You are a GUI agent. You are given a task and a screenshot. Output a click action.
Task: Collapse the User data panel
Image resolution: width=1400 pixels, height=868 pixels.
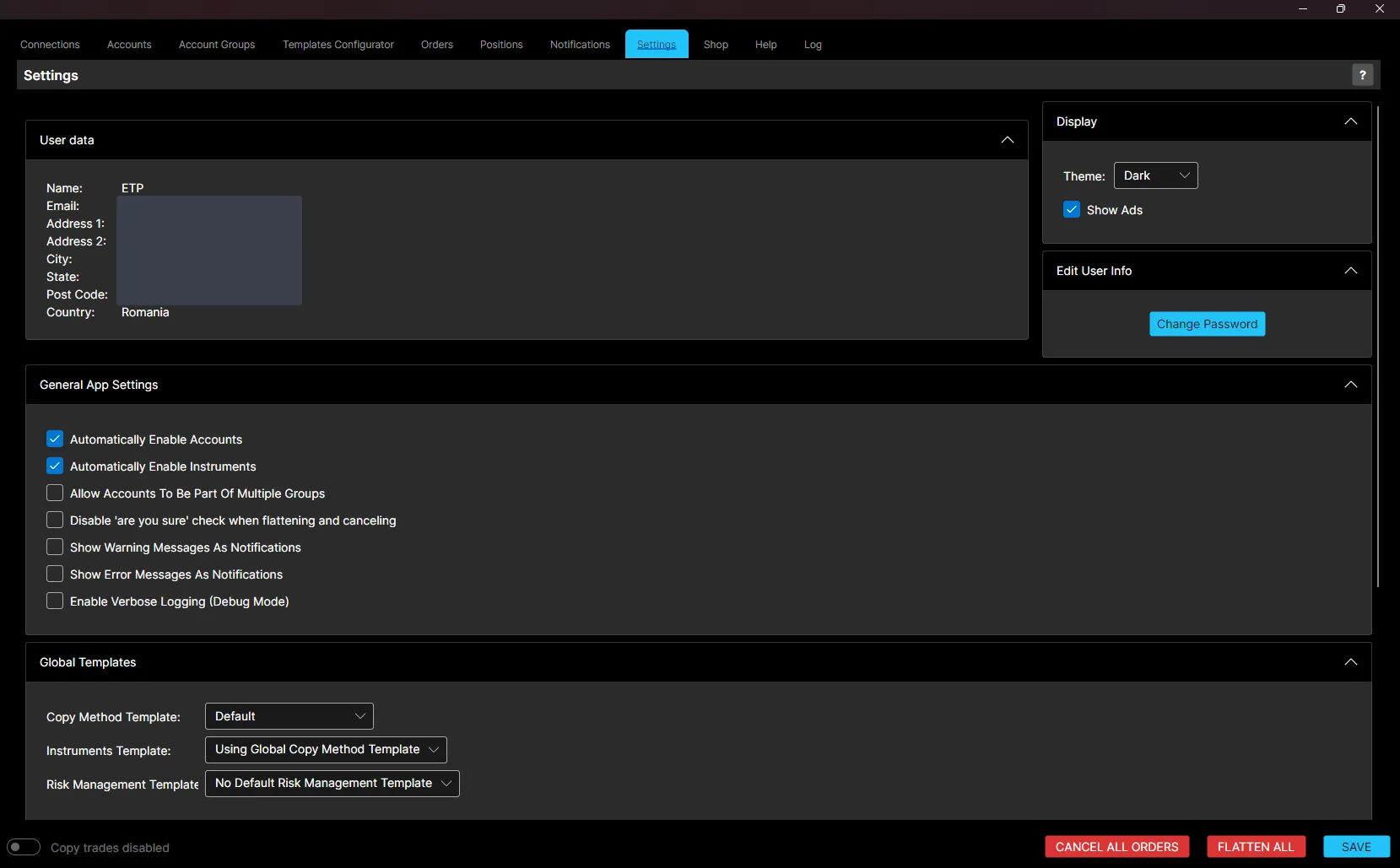coord(1008,140)
